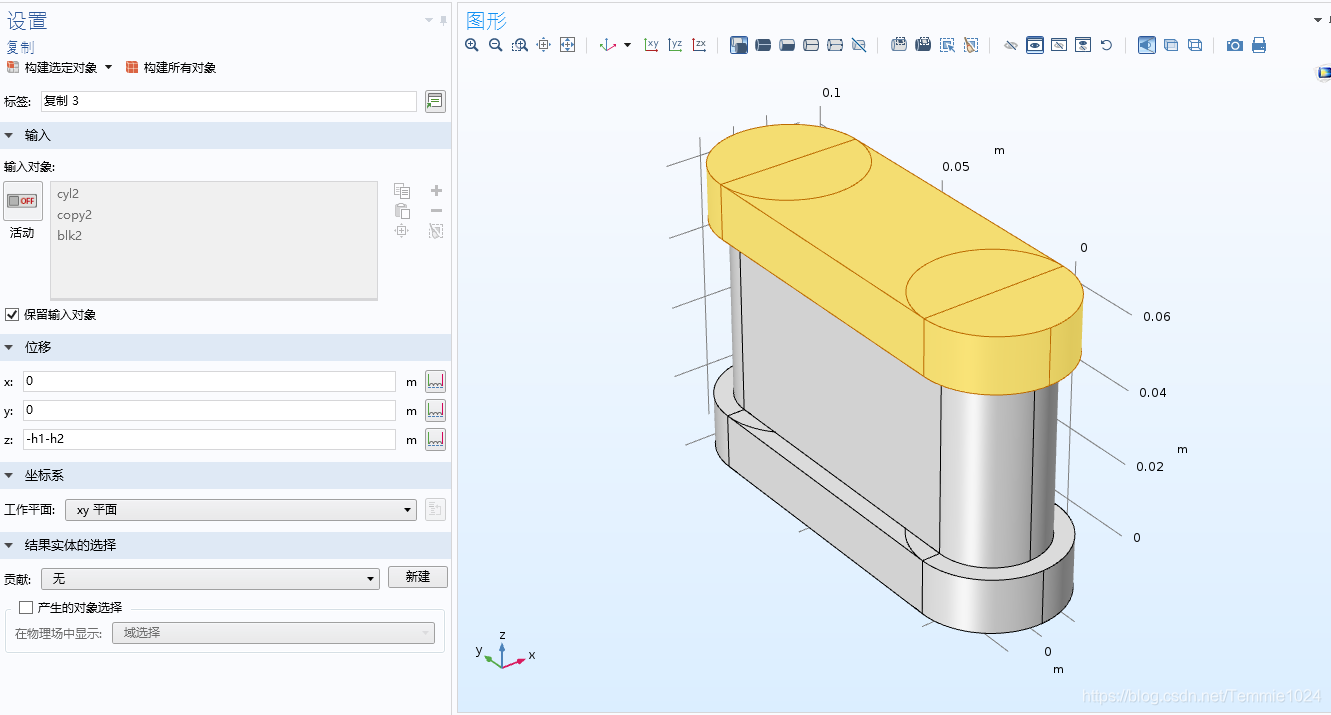Image resolution: width=1331 pixels, height=715 pixels.
Task: Uncheck 保留输入对象 checkbox
Action: click(12, 314)
